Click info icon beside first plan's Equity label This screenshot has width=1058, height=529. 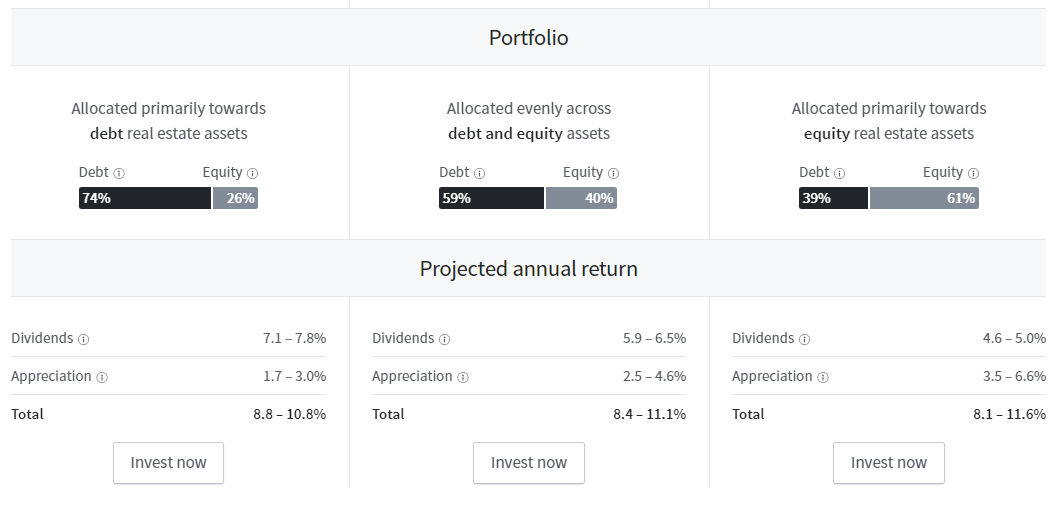(252, 173)
